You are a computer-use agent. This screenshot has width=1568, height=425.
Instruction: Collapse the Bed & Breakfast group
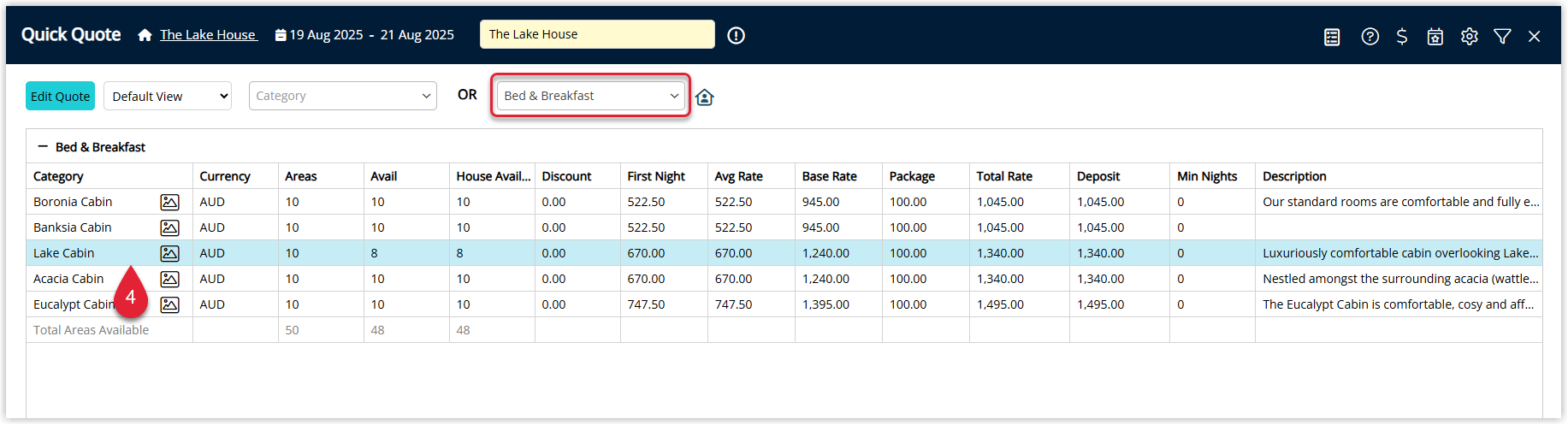43,147
